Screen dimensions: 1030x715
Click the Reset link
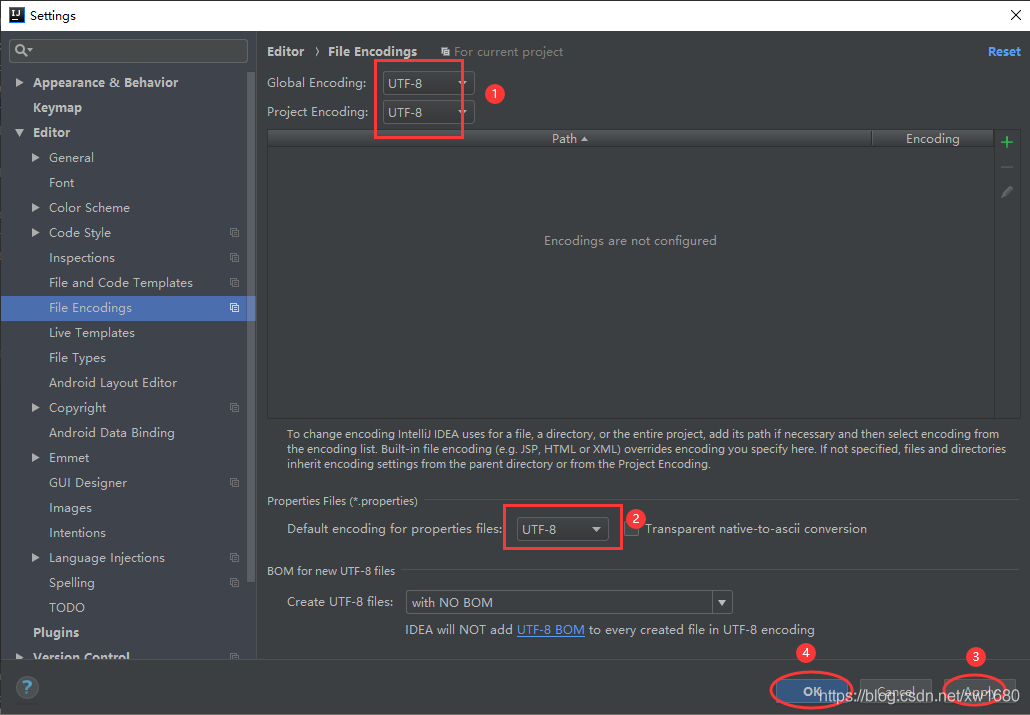pos(1004,51)
